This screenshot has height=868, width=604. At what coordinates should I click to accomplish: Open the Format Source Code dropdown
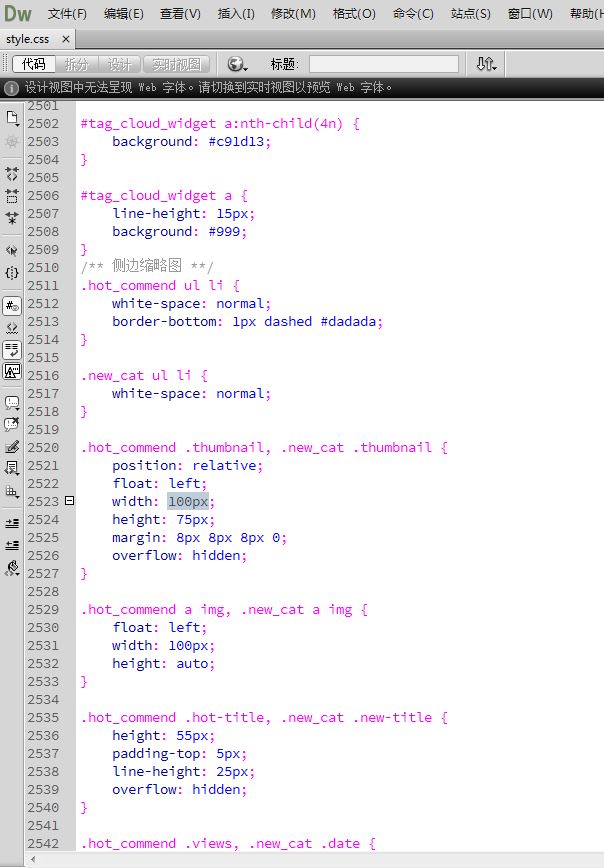12,568
